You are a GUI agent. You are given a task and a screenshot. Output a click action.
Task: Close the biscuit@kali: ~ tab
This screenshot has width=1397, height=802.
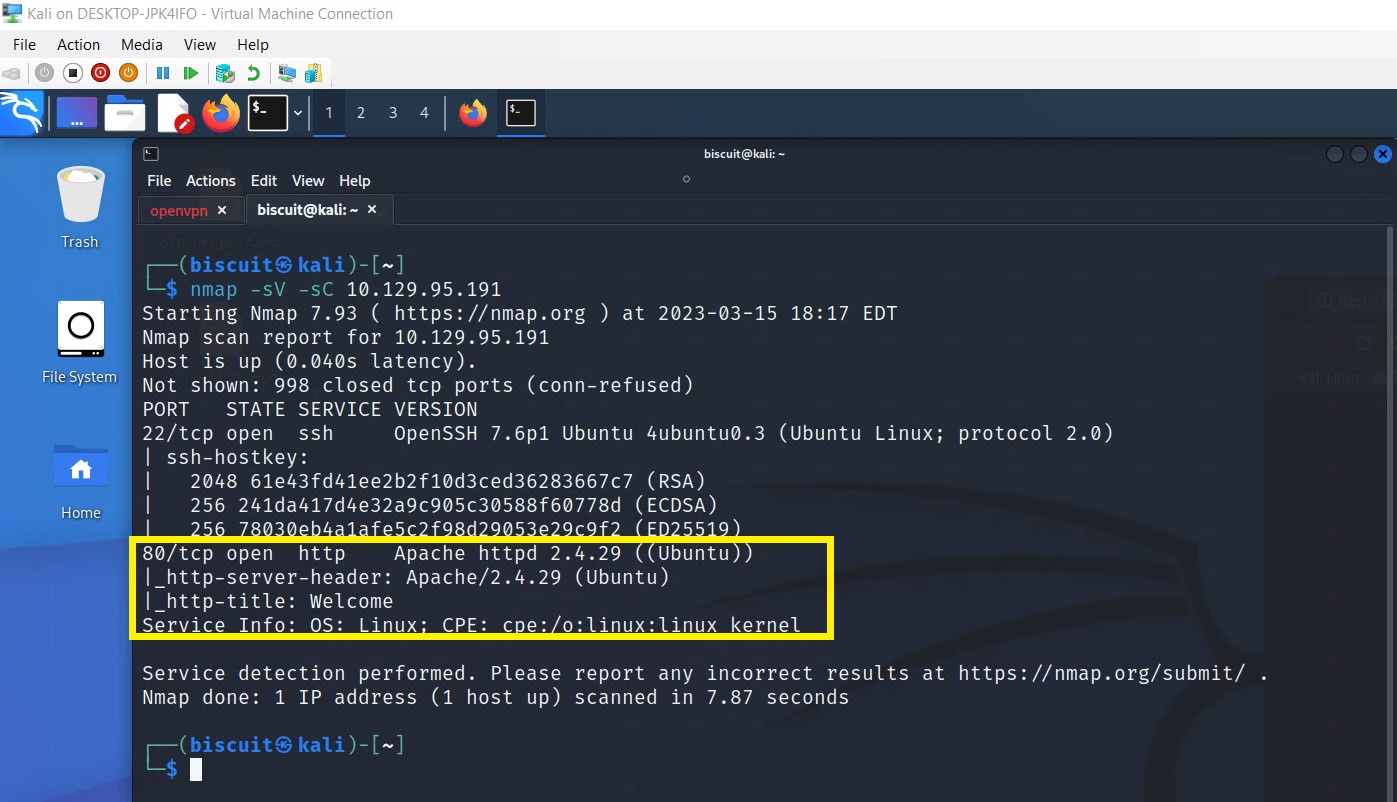click(x=372, y=210)
